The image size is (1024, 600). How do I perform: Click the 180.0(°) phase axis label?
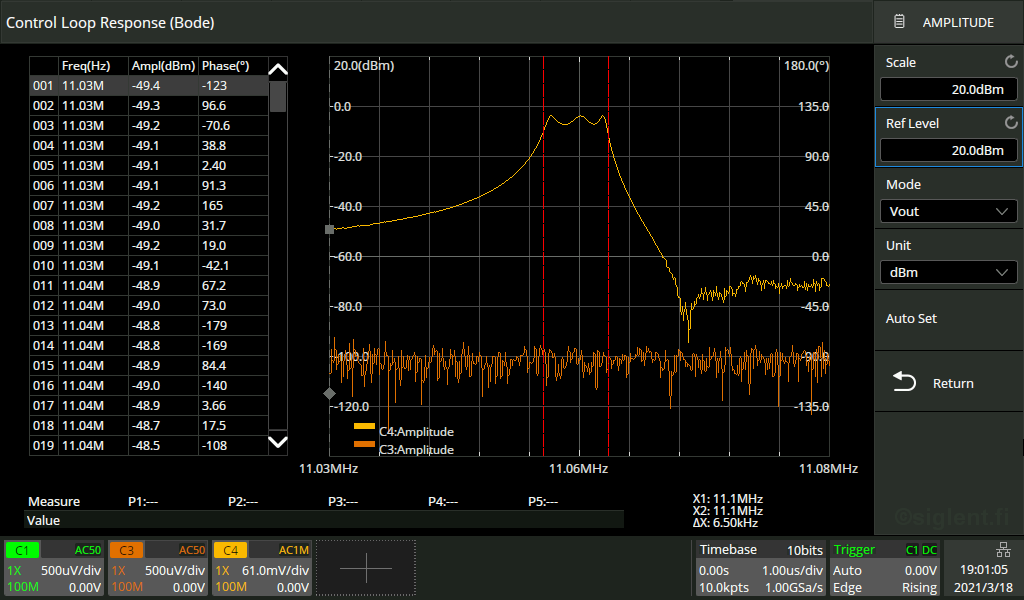point(806,66)
